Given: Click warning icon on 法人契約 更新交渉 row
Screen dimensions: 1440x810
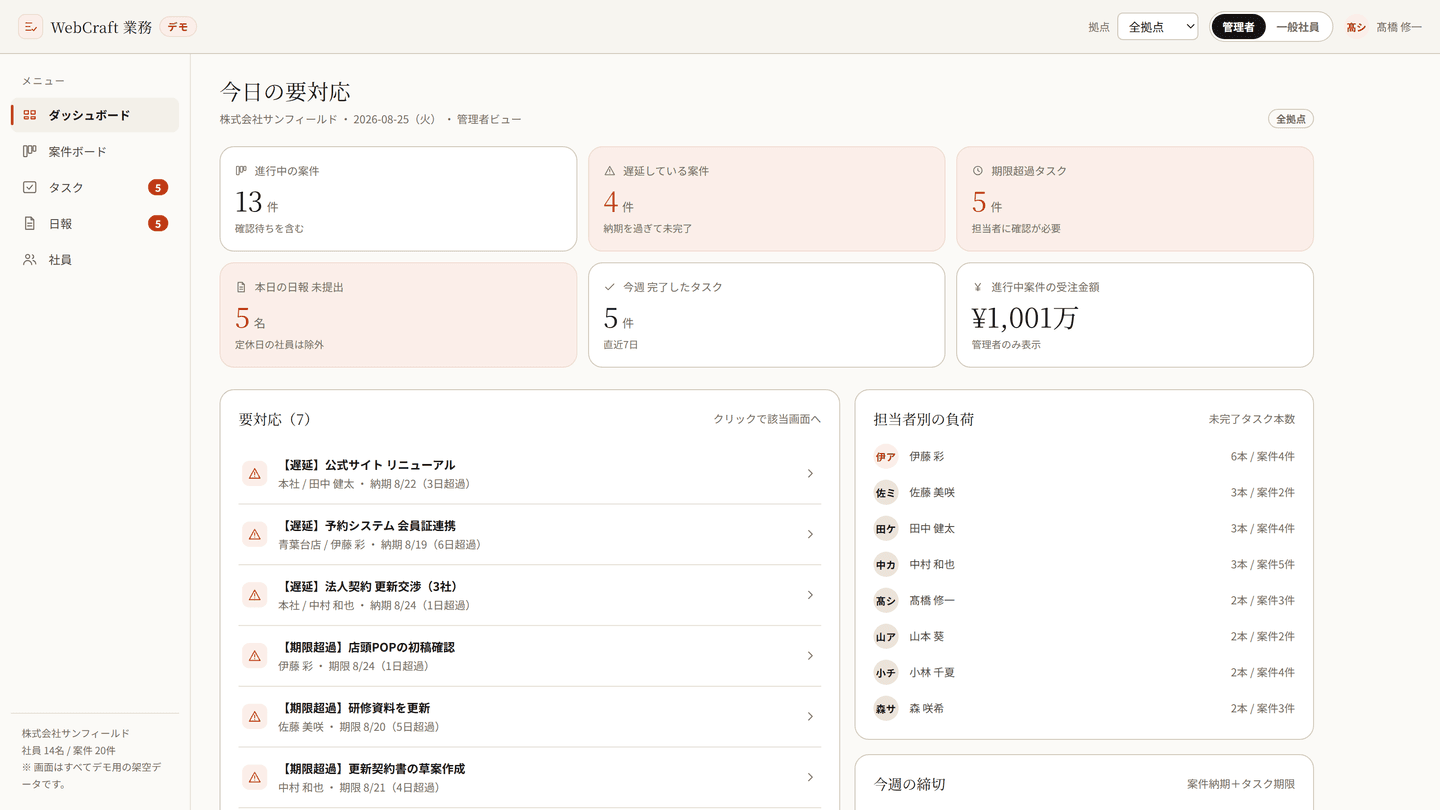Looking at the screenshot, I should (255, 595).
